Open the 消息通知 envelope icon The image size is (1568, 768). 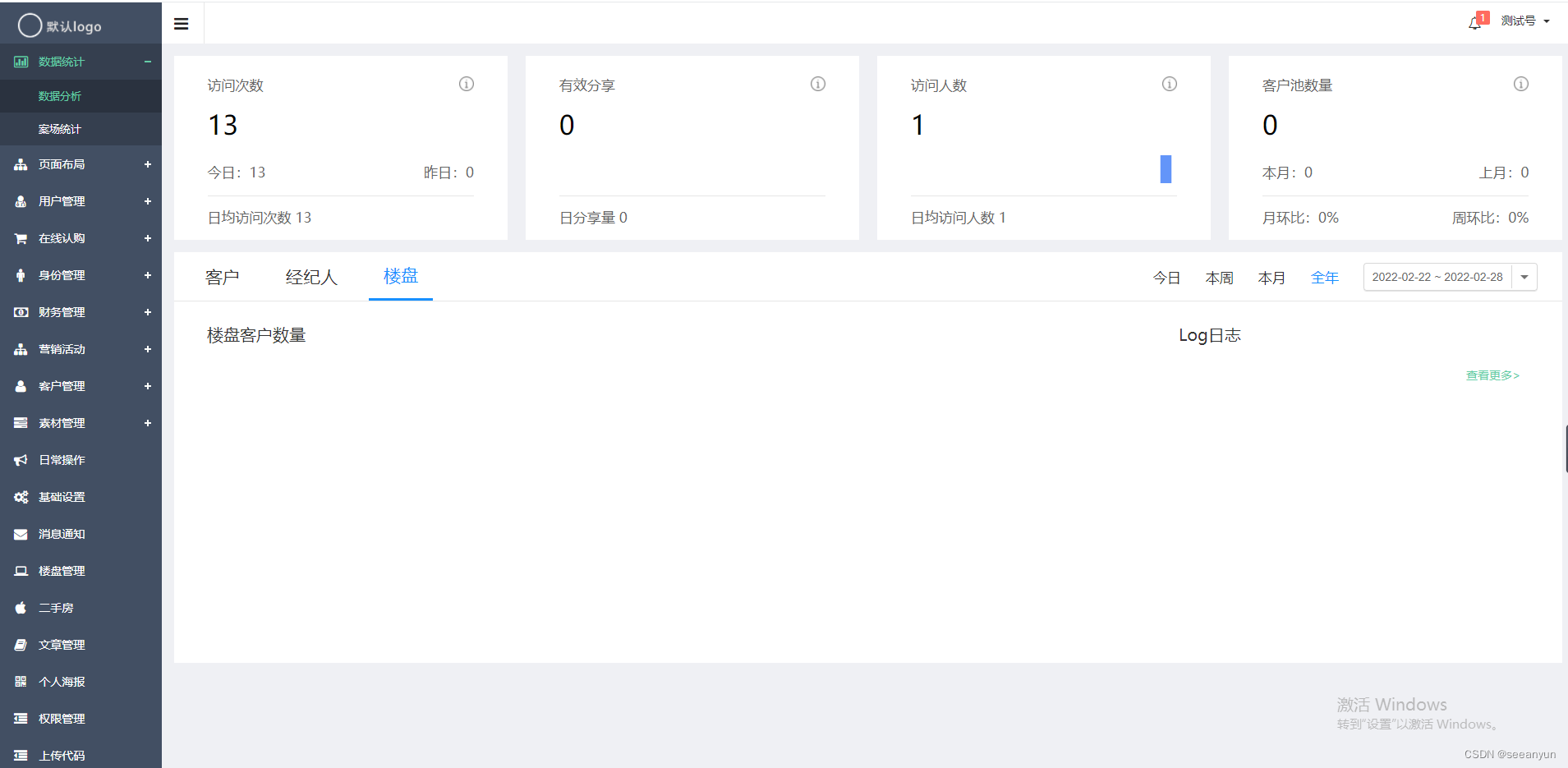coord(21,533)
